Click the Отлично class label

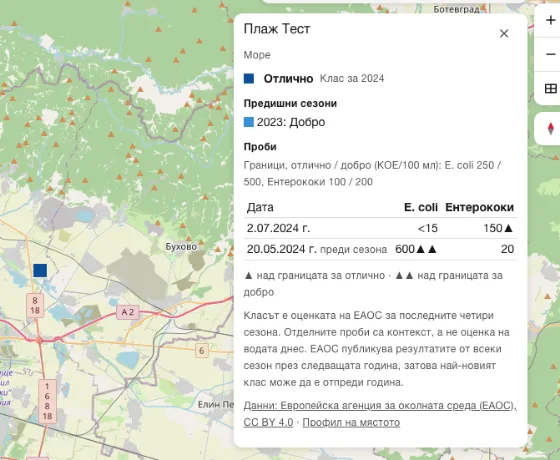(x=288, y=79)
